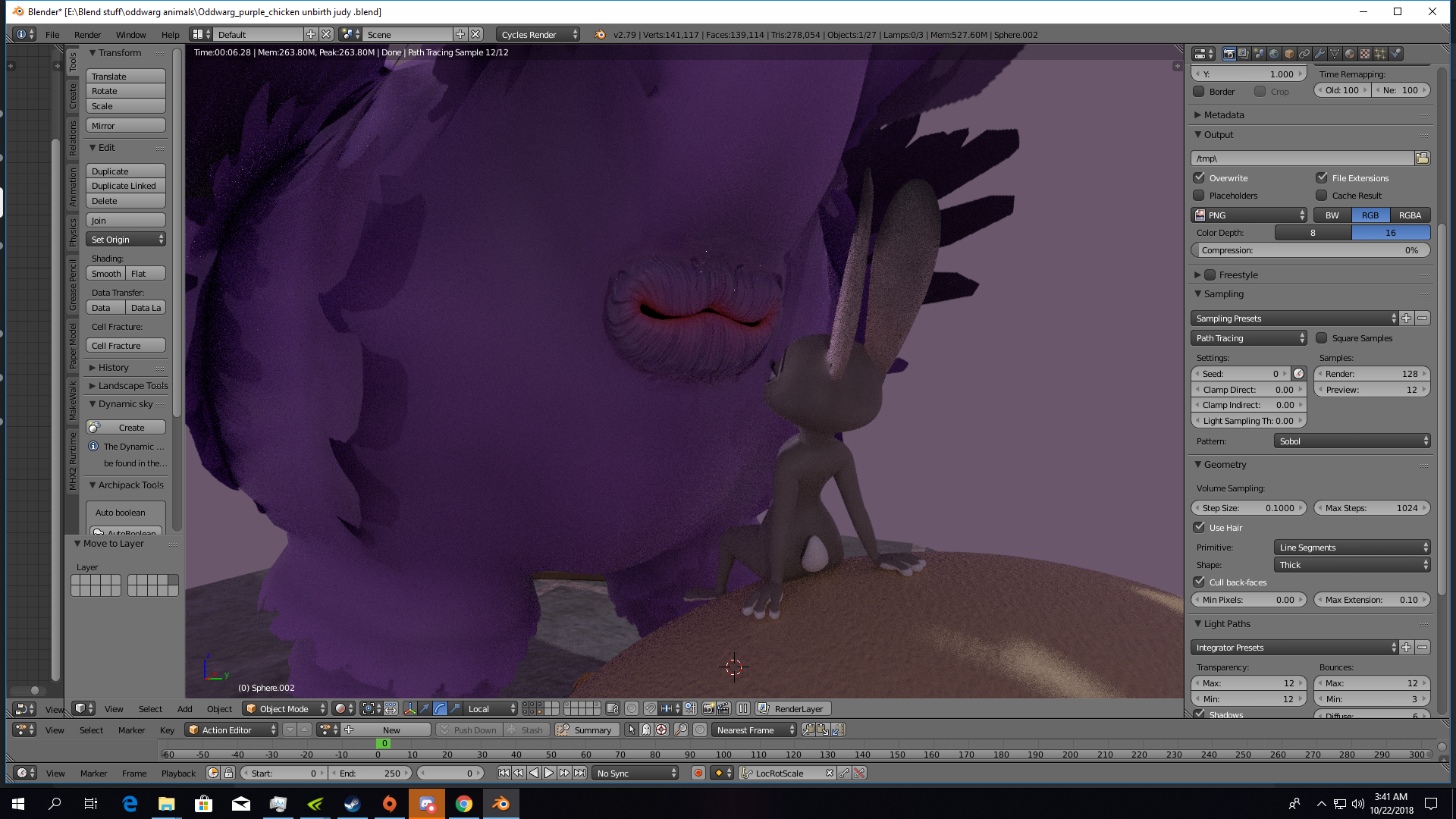1456x819 pixels.
Task: Open the Particles properties tab
Action: coord(1380,54)
